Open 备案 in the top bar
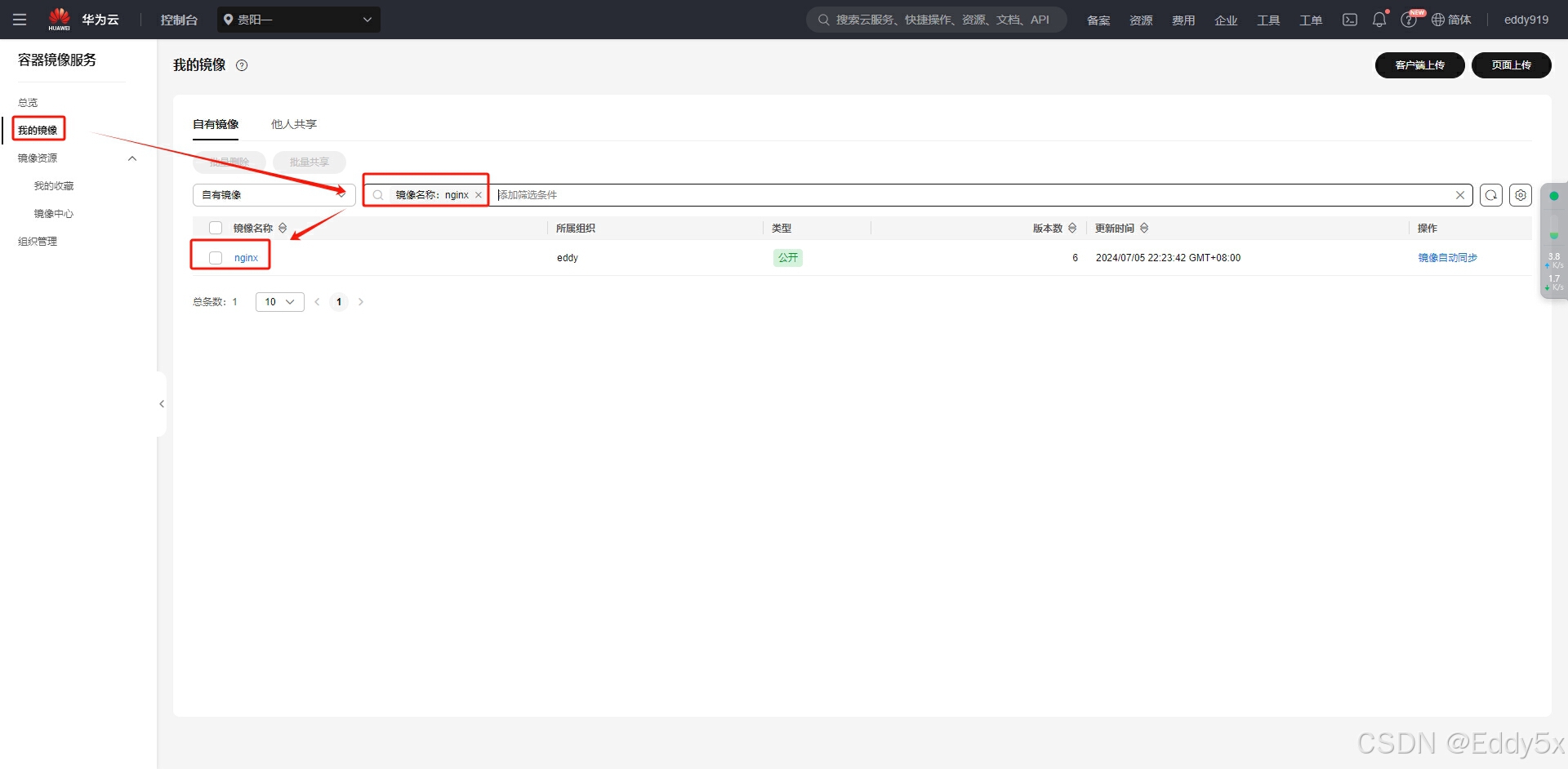The height and width of the screenshot is (769, 1568). (1098, 20)
